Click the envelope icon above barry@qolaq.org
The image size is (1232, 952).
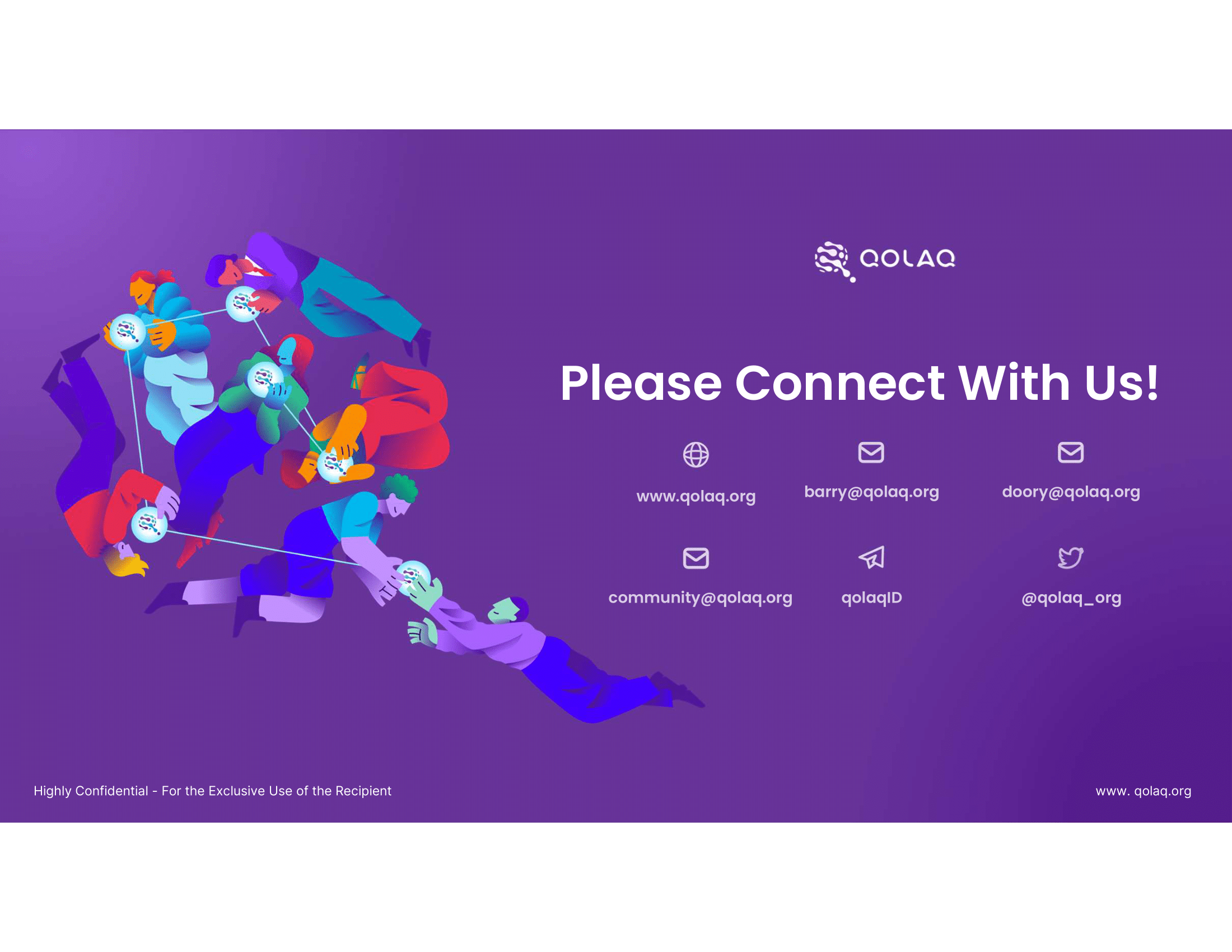(871, 452)
